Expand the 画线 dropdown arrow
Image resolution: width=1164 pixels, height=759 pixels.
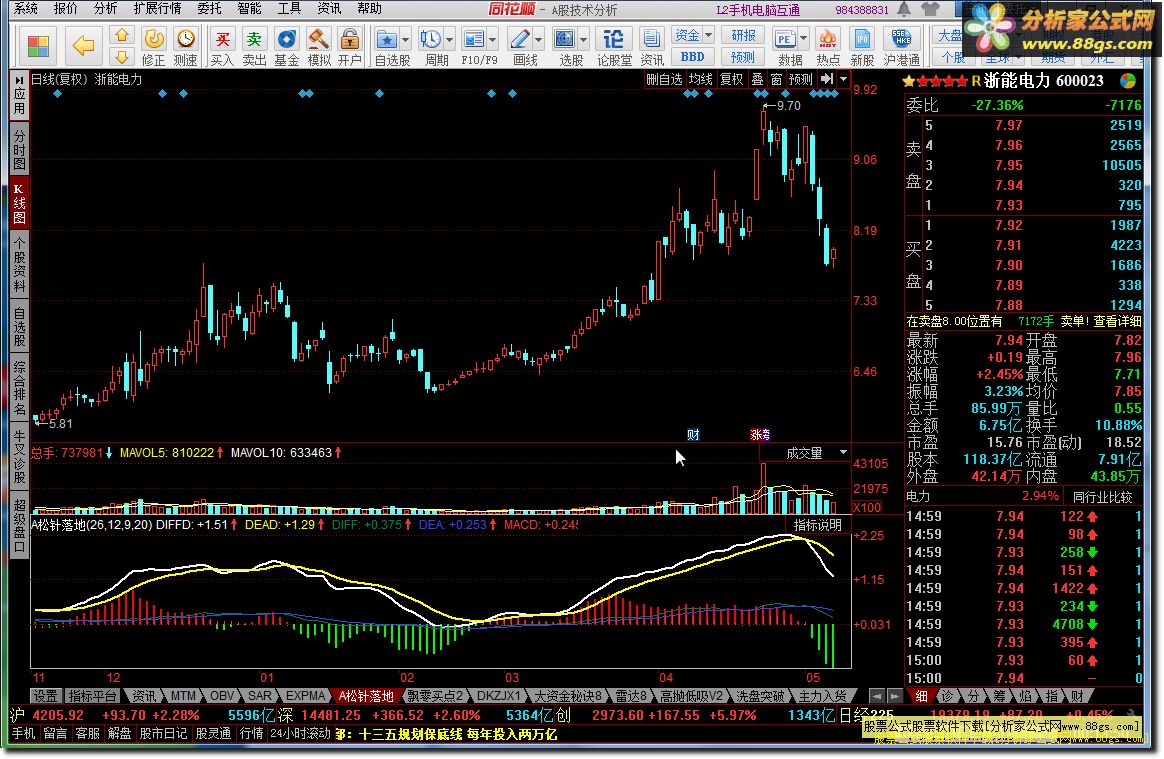pyautogui.click(x=538, y=39)
